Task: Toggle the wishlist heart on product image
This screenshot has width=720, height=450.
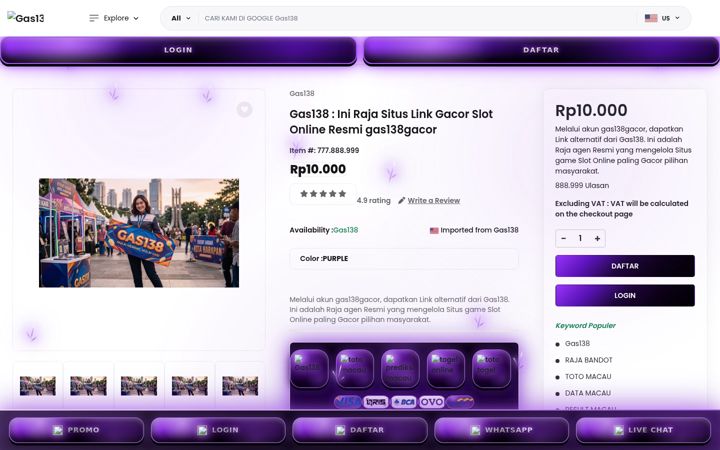Action: pyautogui.click(x=244, y=109)
